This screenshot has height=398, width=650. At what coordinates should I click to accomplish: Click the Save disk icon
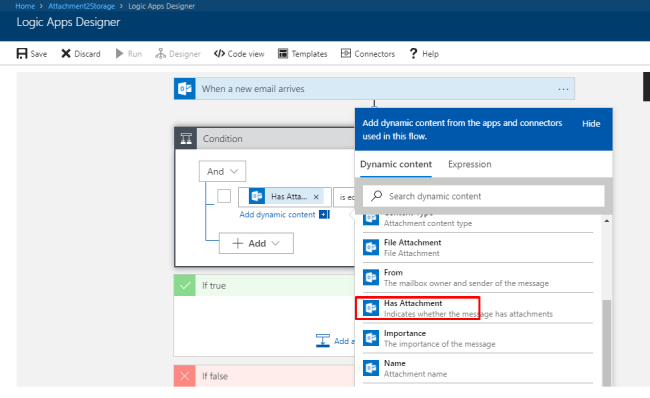[22, 53]
